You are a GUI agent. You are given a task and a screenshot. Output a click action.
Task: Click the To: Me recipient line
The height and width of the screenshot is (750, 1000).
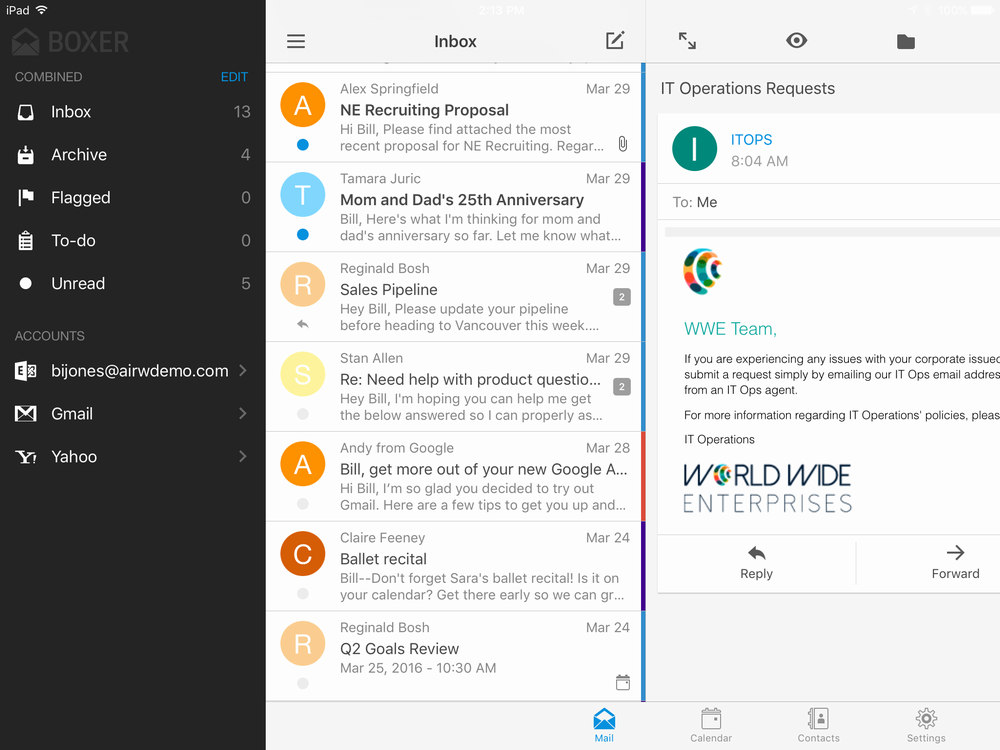pos(828,202)
